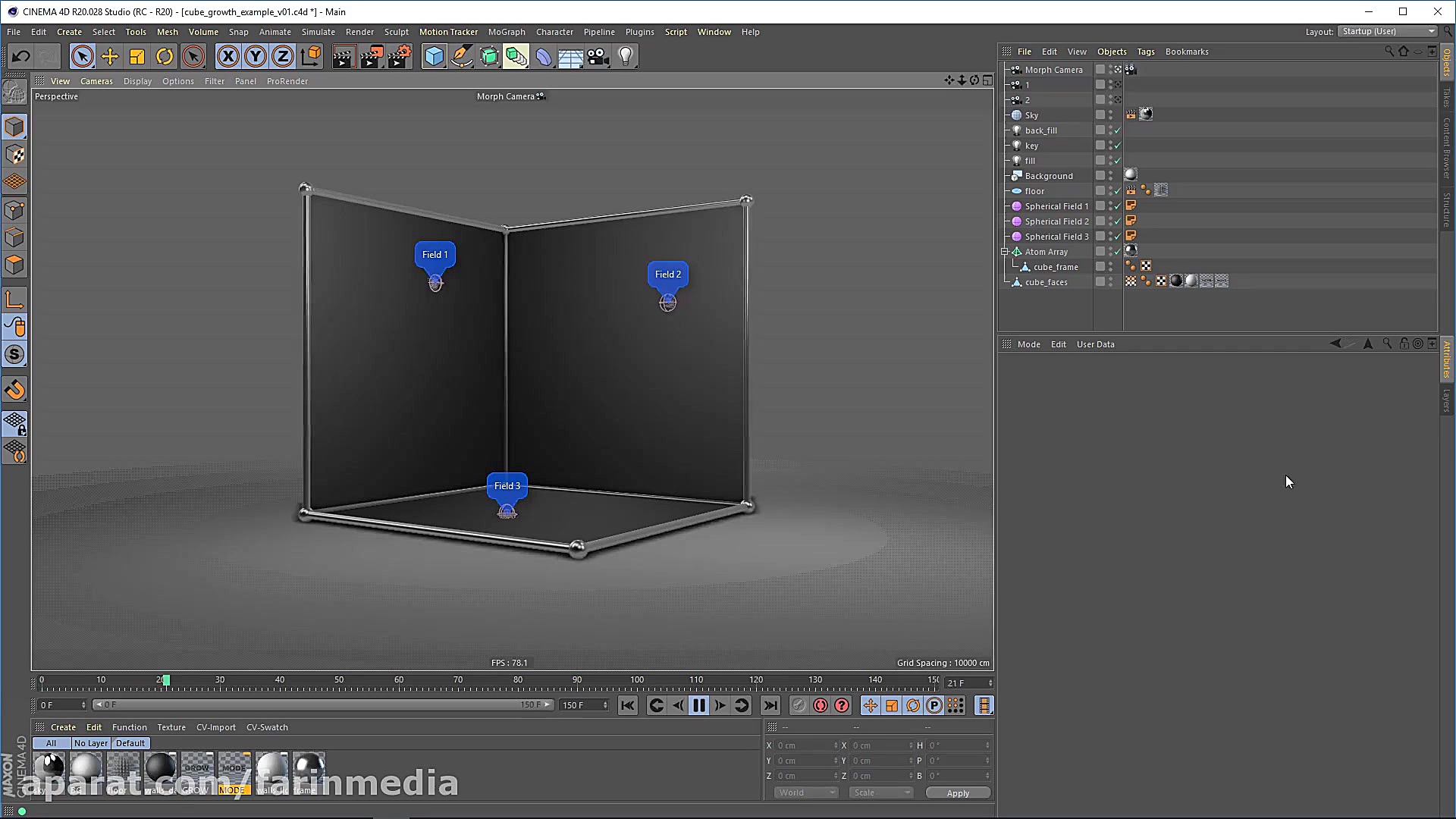Click the Scale tool icon
The height and width of the screenshot is (819, 1456).
point(137,57)
